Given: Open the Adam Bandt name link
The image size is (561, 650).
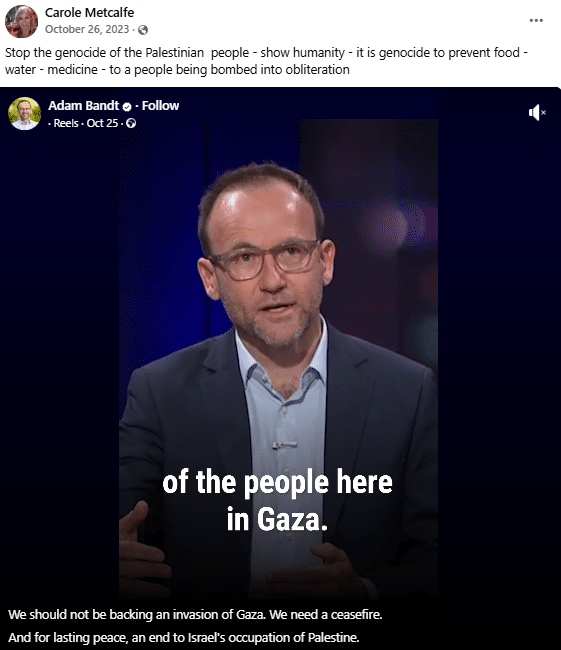Looking at the screenshot, I should coord(83,106).
